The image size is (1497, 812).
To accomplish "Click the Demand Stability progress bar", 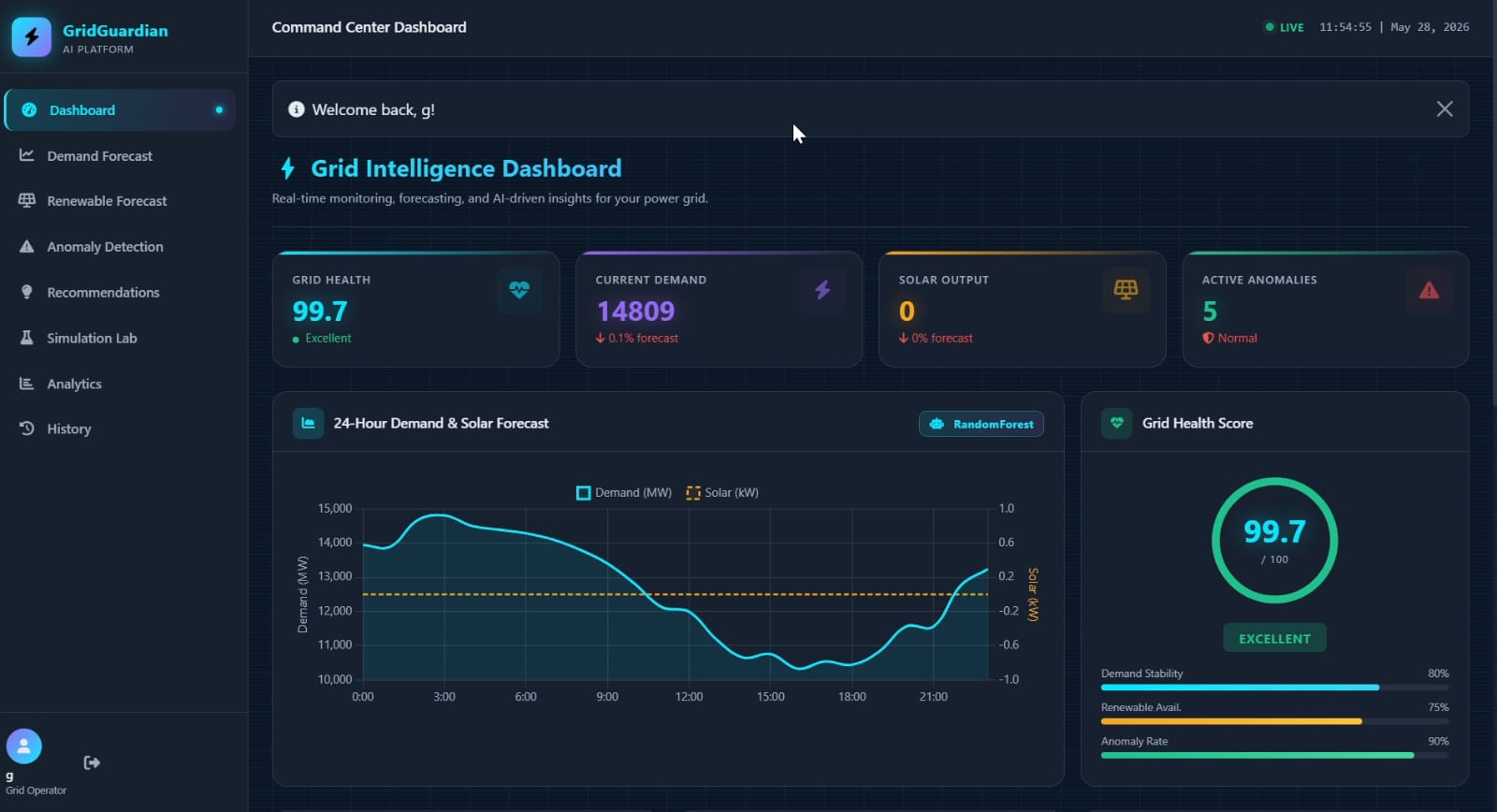I will (1274, 688).
